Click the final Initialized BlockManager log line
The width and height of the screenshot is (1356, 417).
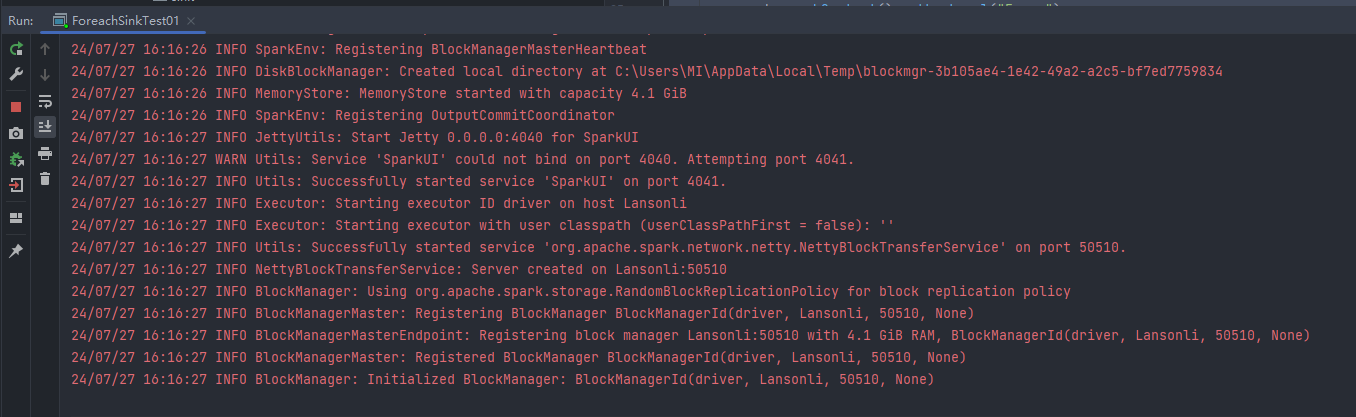[502, 379]
